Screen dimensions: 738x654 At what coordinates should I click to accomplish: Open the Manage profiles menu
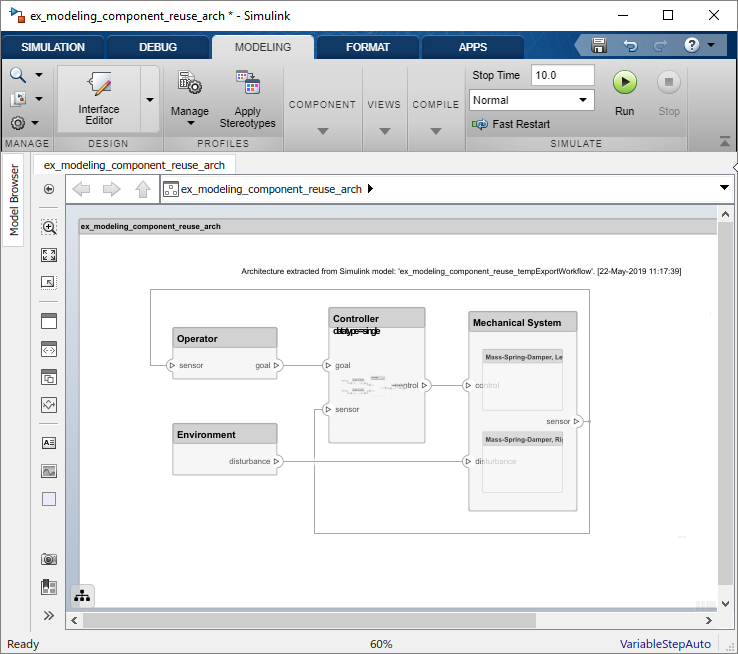(x=190, y=99)
